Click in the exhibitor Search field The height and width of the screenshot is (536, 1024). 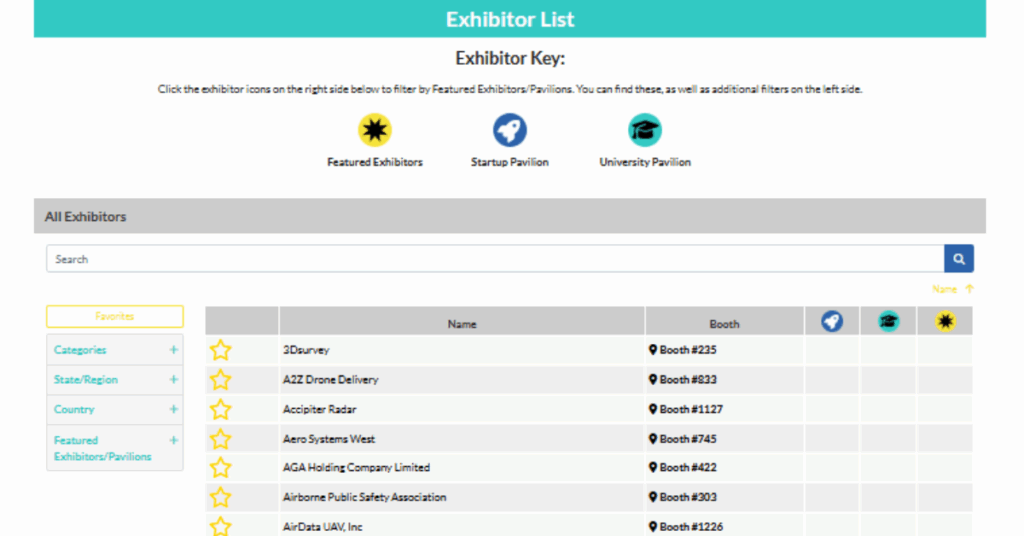click(x=495, y=259)
